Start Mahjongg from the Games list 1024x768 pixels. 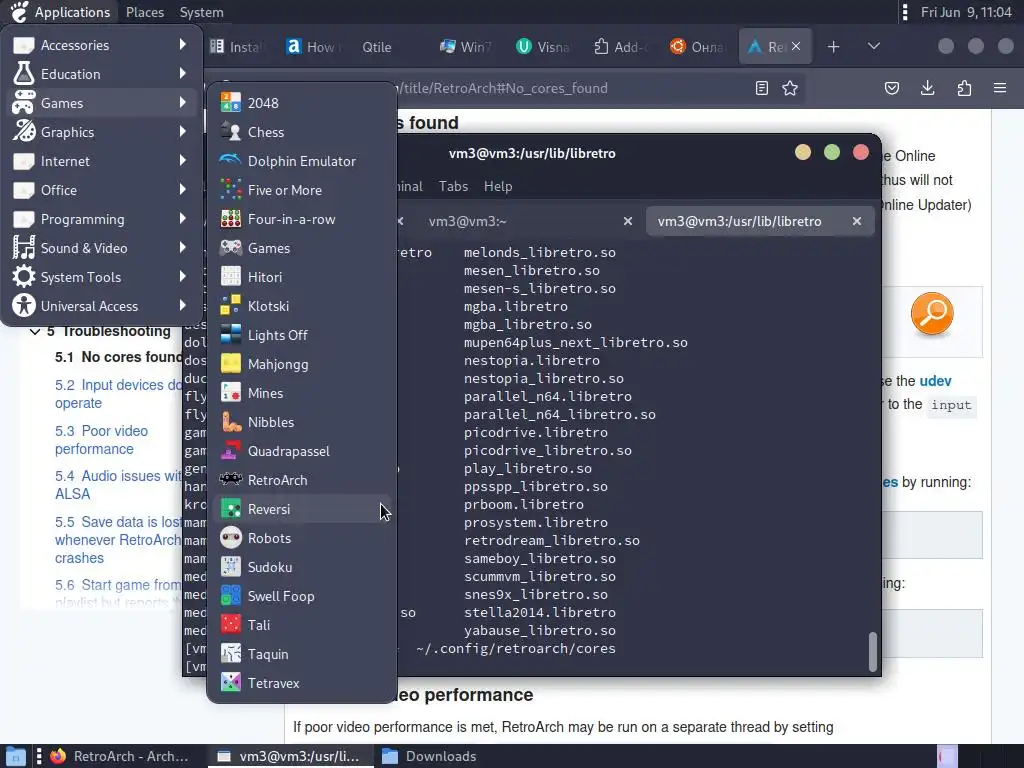(x=302, y=364)
